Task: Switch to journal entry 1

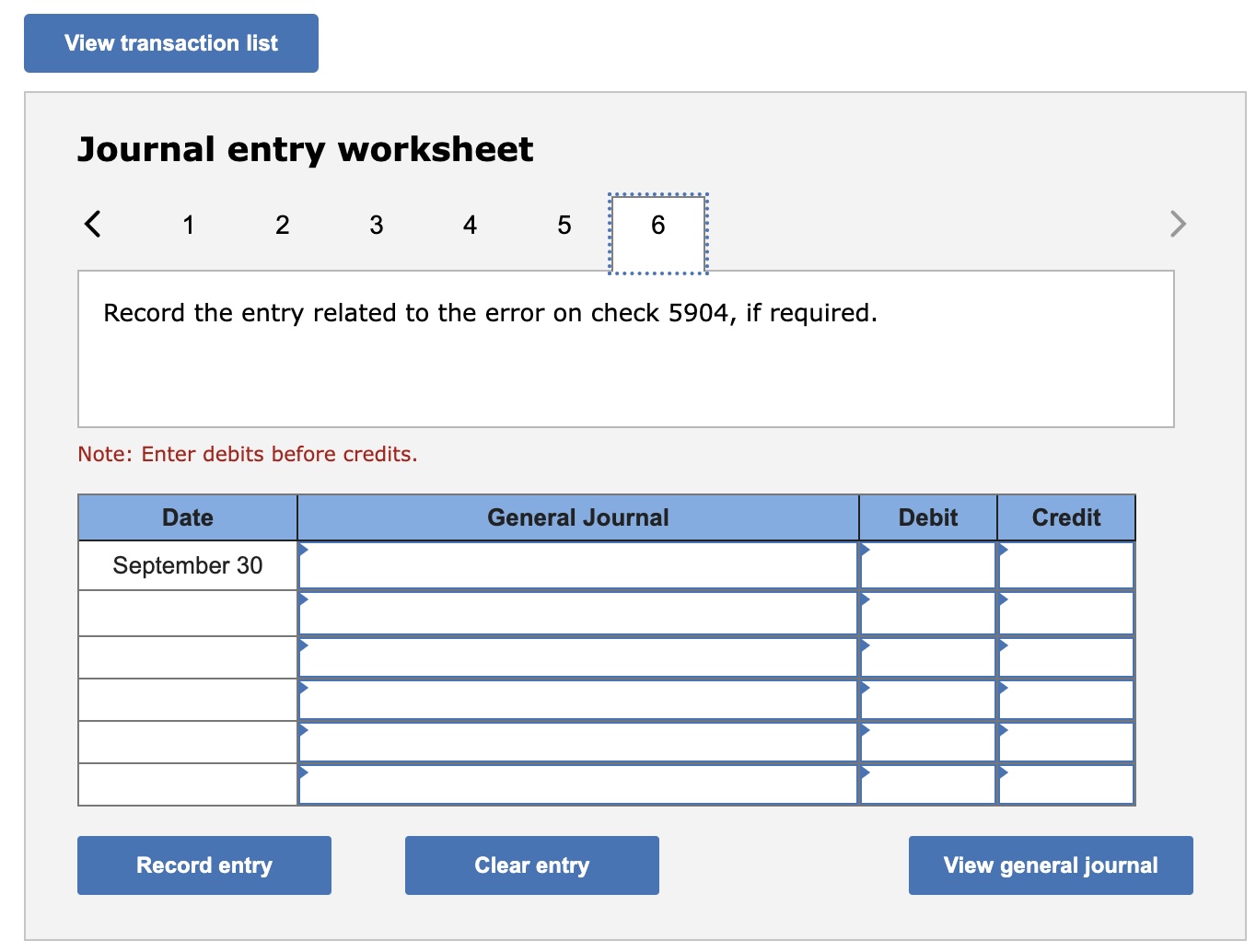Action: (189, 224)
